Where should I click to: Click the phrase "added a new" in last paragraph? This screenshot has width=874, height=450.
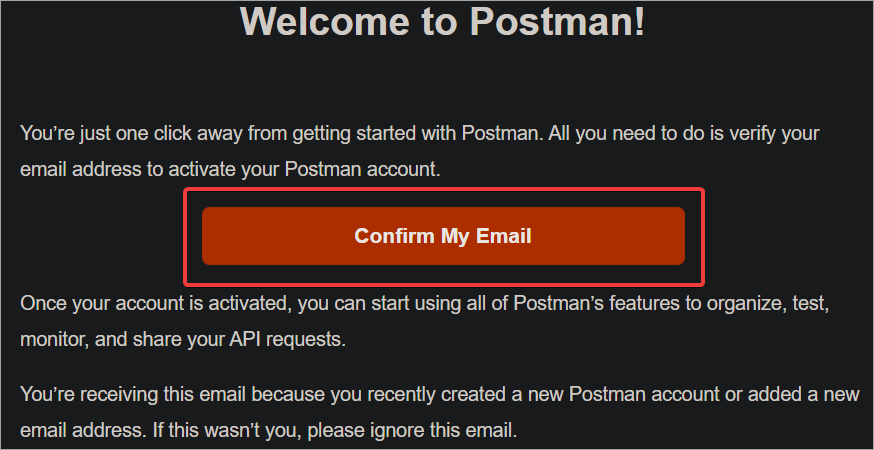coord(804,395)
